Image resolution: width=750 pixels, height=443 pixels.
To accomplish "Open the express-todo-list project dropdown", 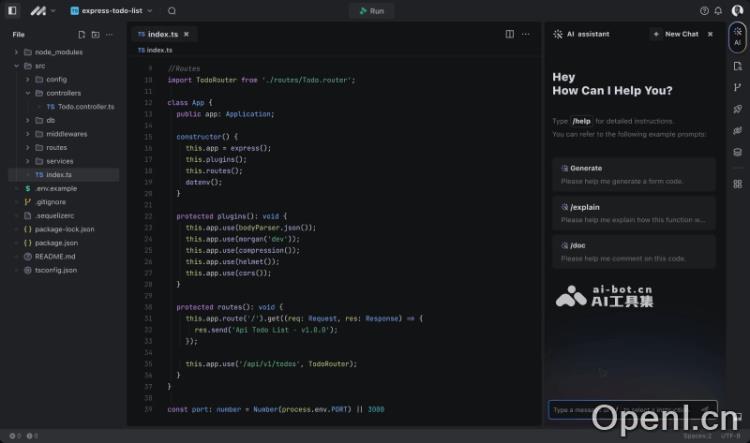I will pos(112,11).
